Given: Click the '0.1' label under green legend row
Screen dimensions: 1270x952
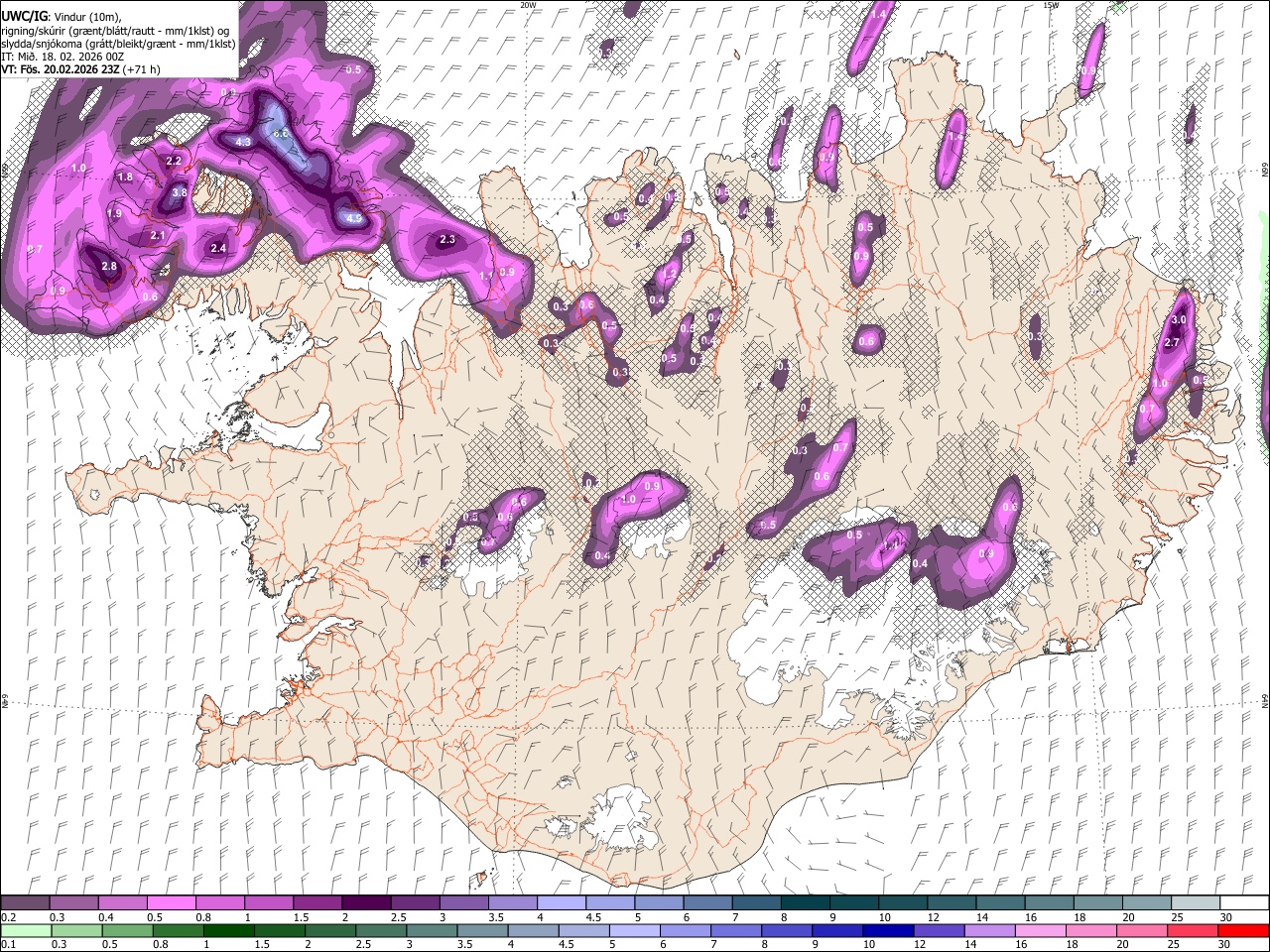Looking at the screenshot, I should pyautogui.click(x=9, y=944).
